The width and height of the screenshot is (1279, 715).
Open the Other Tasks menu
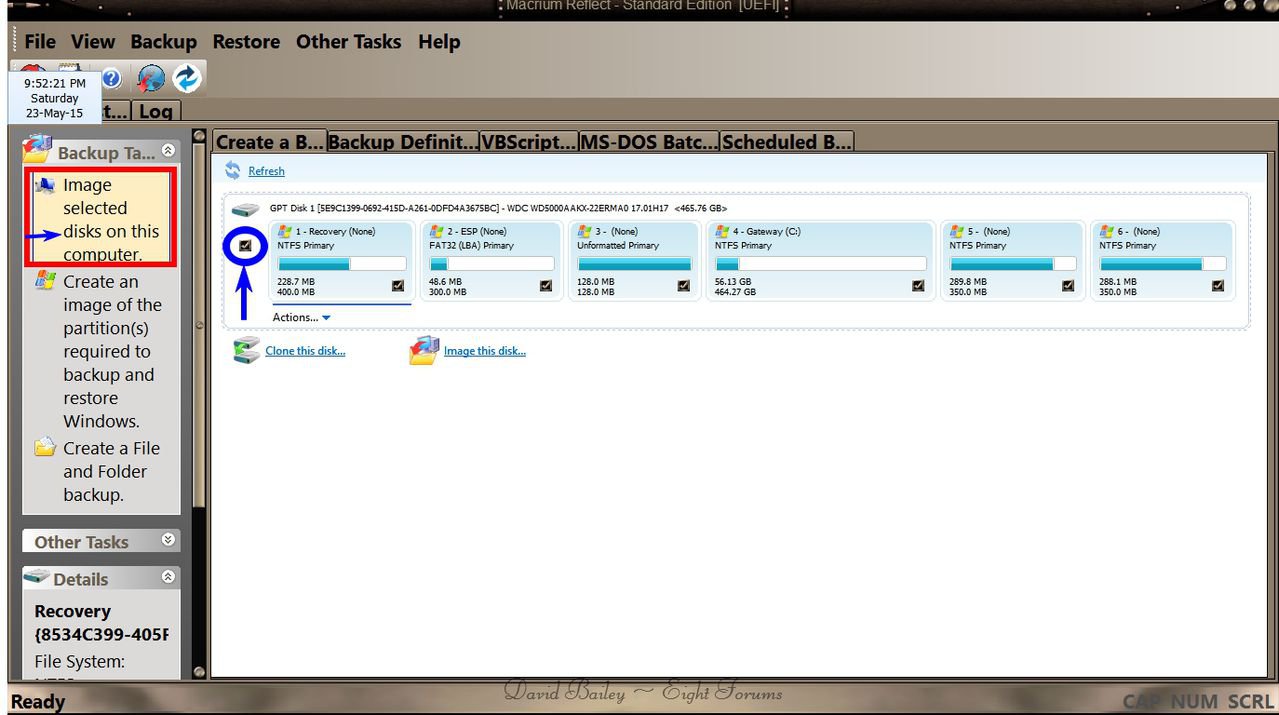[x=348, y=42]
